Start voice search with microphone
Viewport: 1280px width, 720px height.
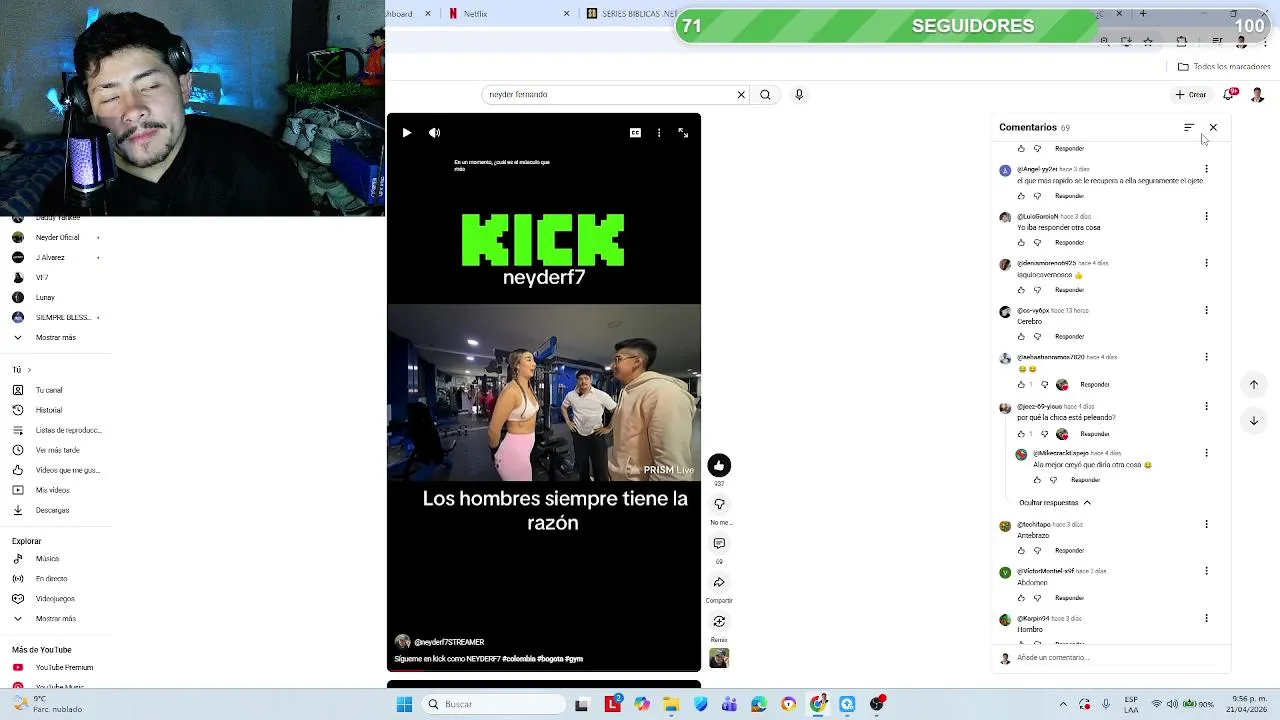click(x=799, y=94)
